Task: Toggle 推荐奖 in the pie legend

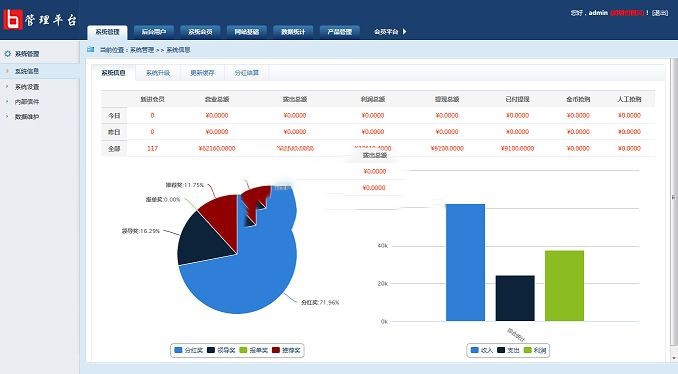Action: pos(286,350)
